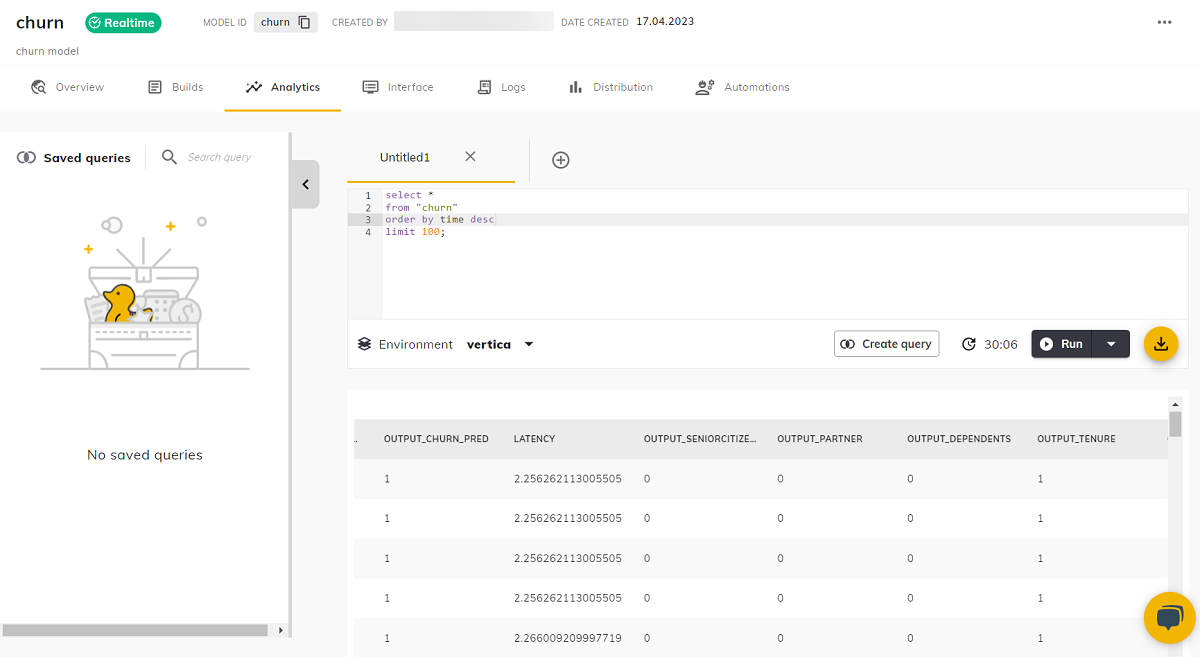This screenshot has height=657, width=1200.
Task: Click the results vertical scrollbar
Action: 1176,424
